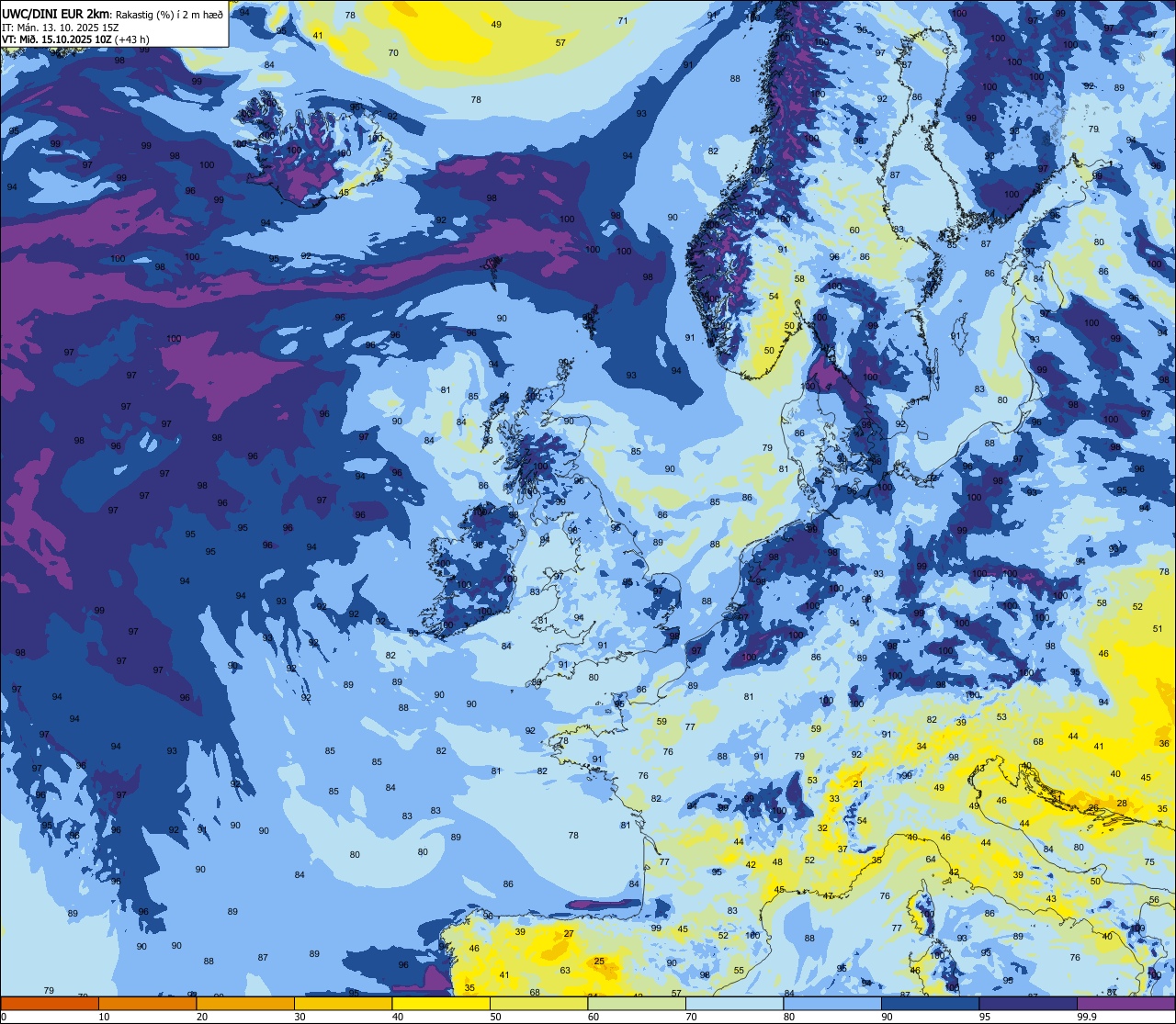Click the 30–40 amber legend swatch
This screenshot has height=1024, width=1176.
[343, 1003]
